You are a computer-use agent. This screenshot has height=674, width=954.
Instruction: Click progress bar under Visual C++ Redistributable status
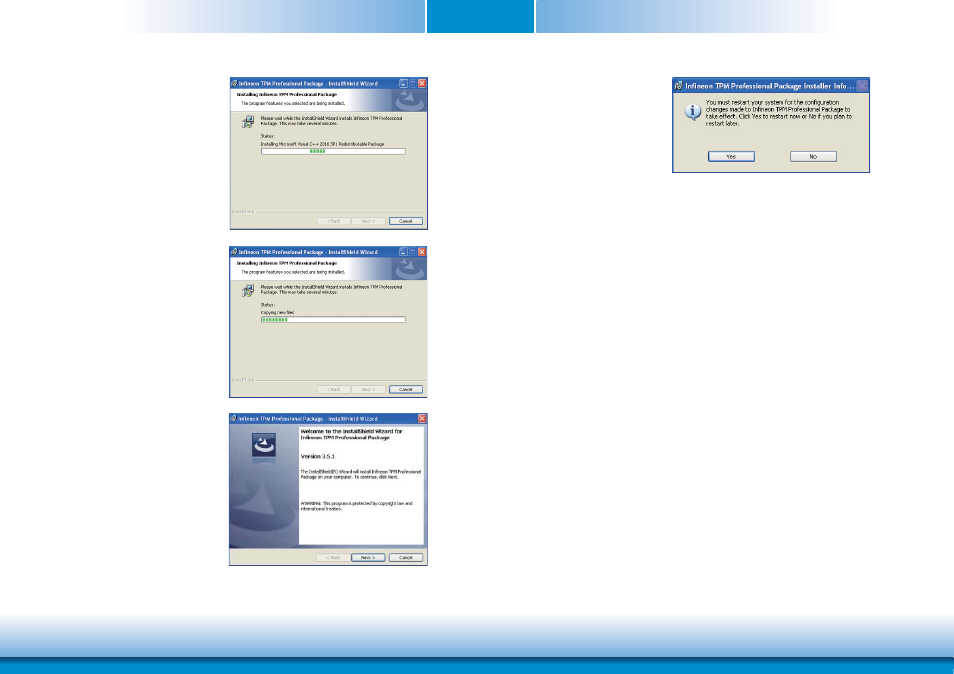333,151
